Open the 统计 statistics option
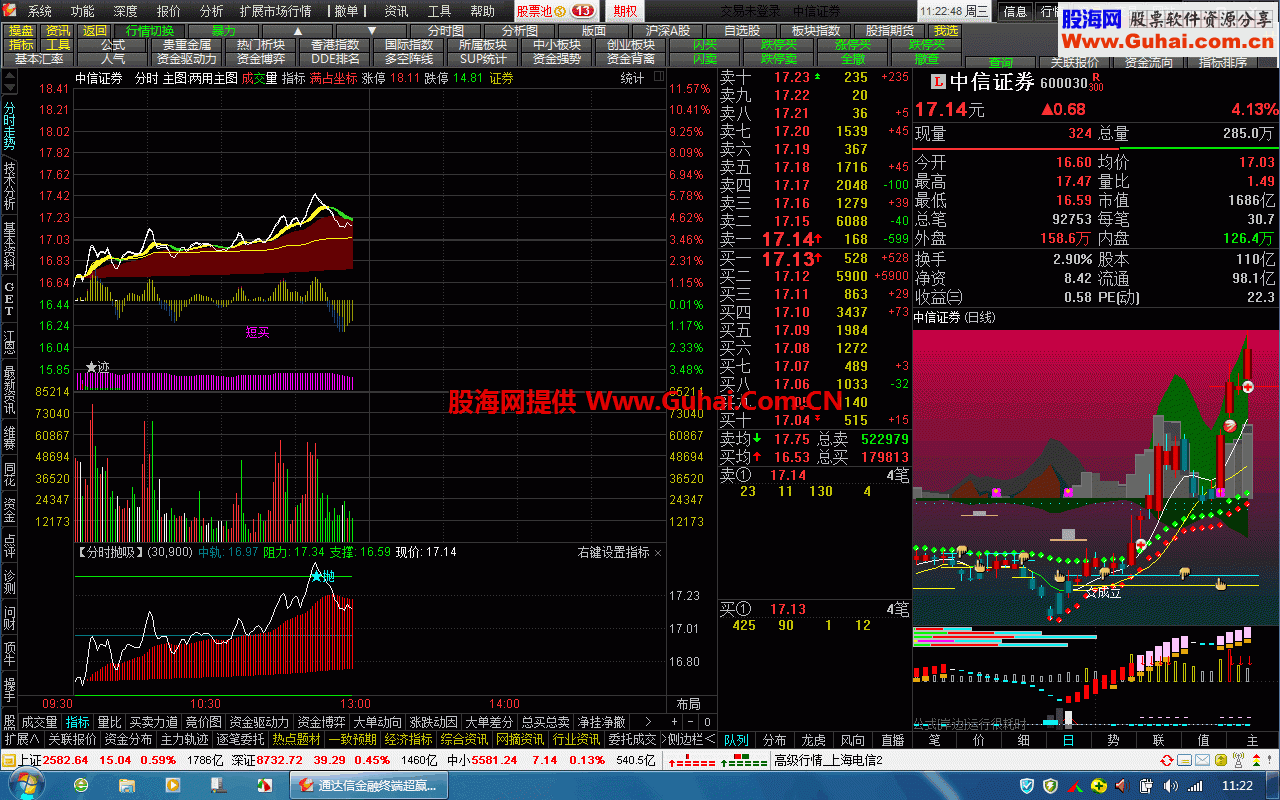The width and height of the screenshot is (1280, 800). click(x=632, y=78)
